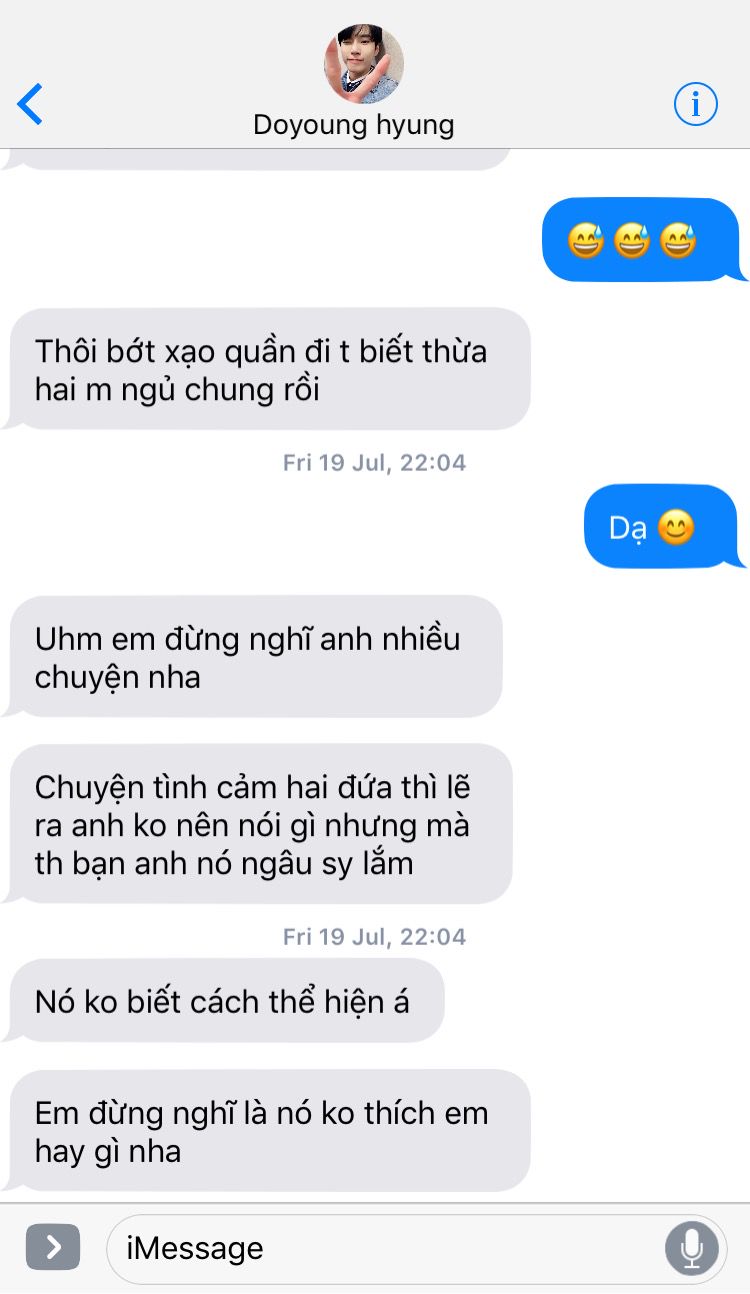Tap partially hidden gray bubble at top
The height and width of the screenshot is (1294, 750).
(x=260, y=159)
